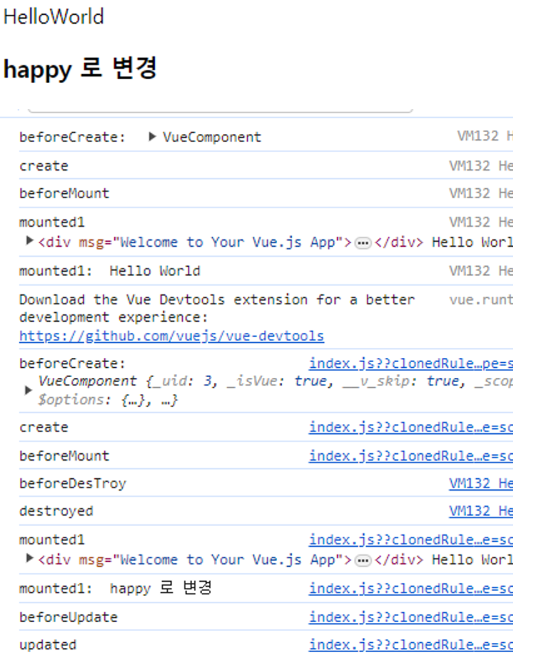Focus the console filter input at top
Image resolution: width=540 pixels, height=665 pixels.
(221, 109)
